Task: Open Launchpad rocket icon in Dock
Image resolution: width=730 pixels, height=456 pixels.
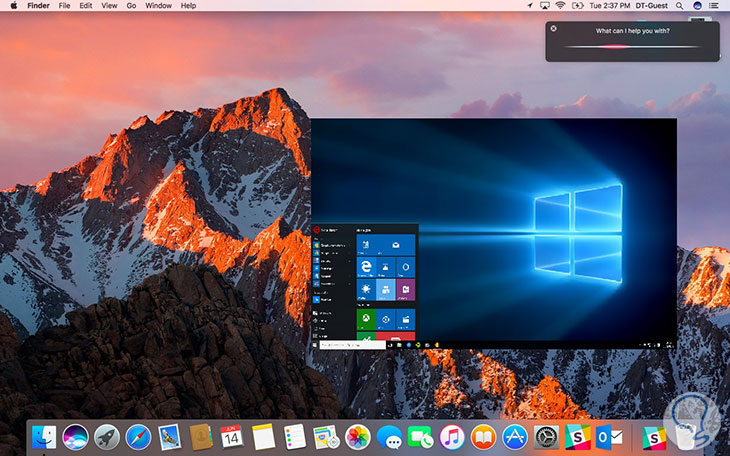Action: pyautogui.click(x=107, y=437)
